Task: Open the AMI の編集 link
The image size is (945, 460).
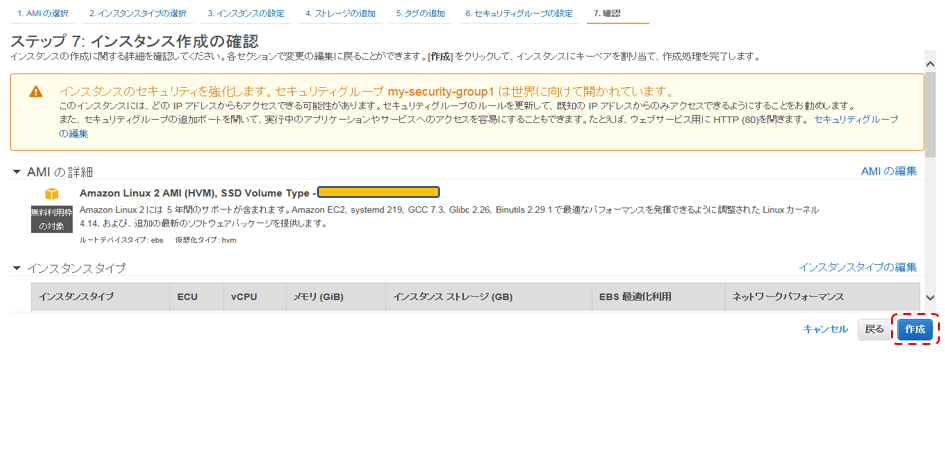Action: coord(889,171)
